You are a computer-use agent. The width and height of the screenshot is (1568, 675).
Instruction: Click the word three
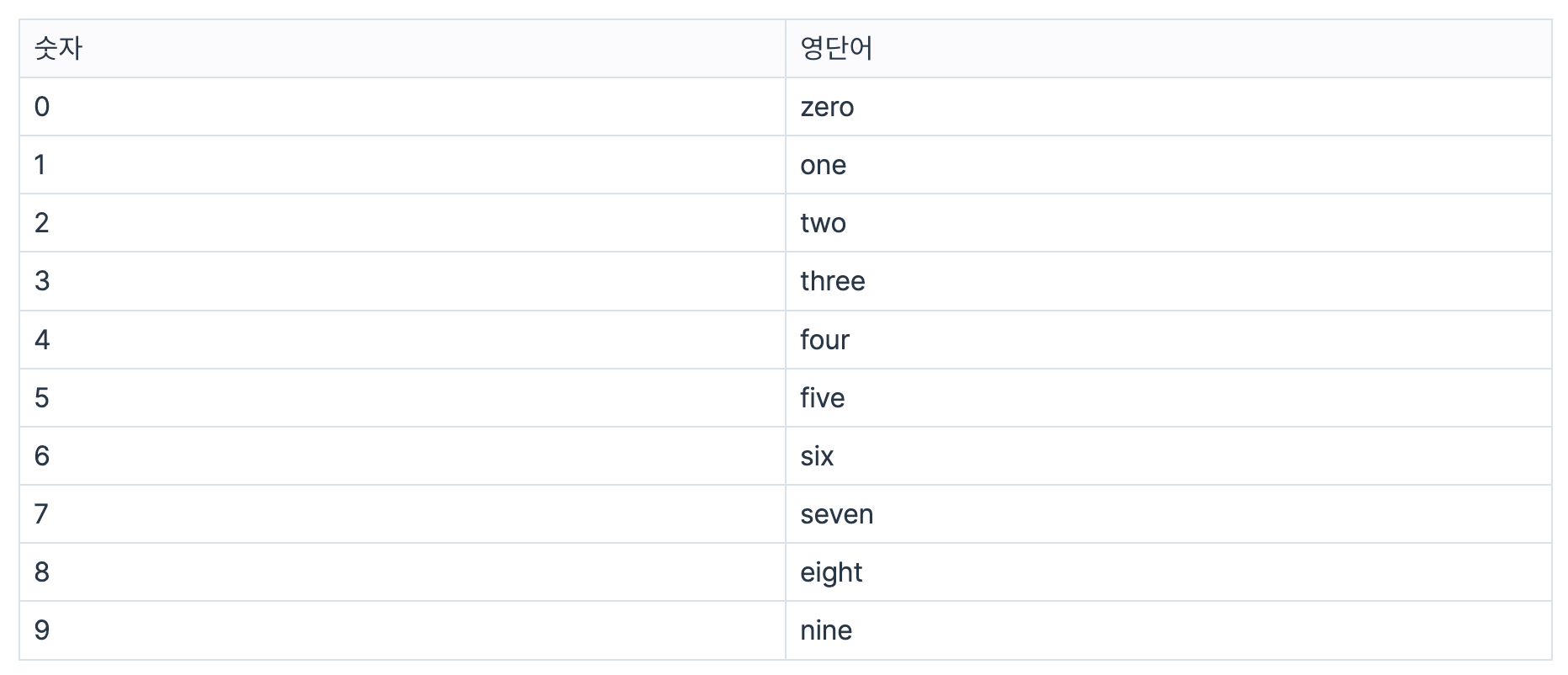coord(832,281)
